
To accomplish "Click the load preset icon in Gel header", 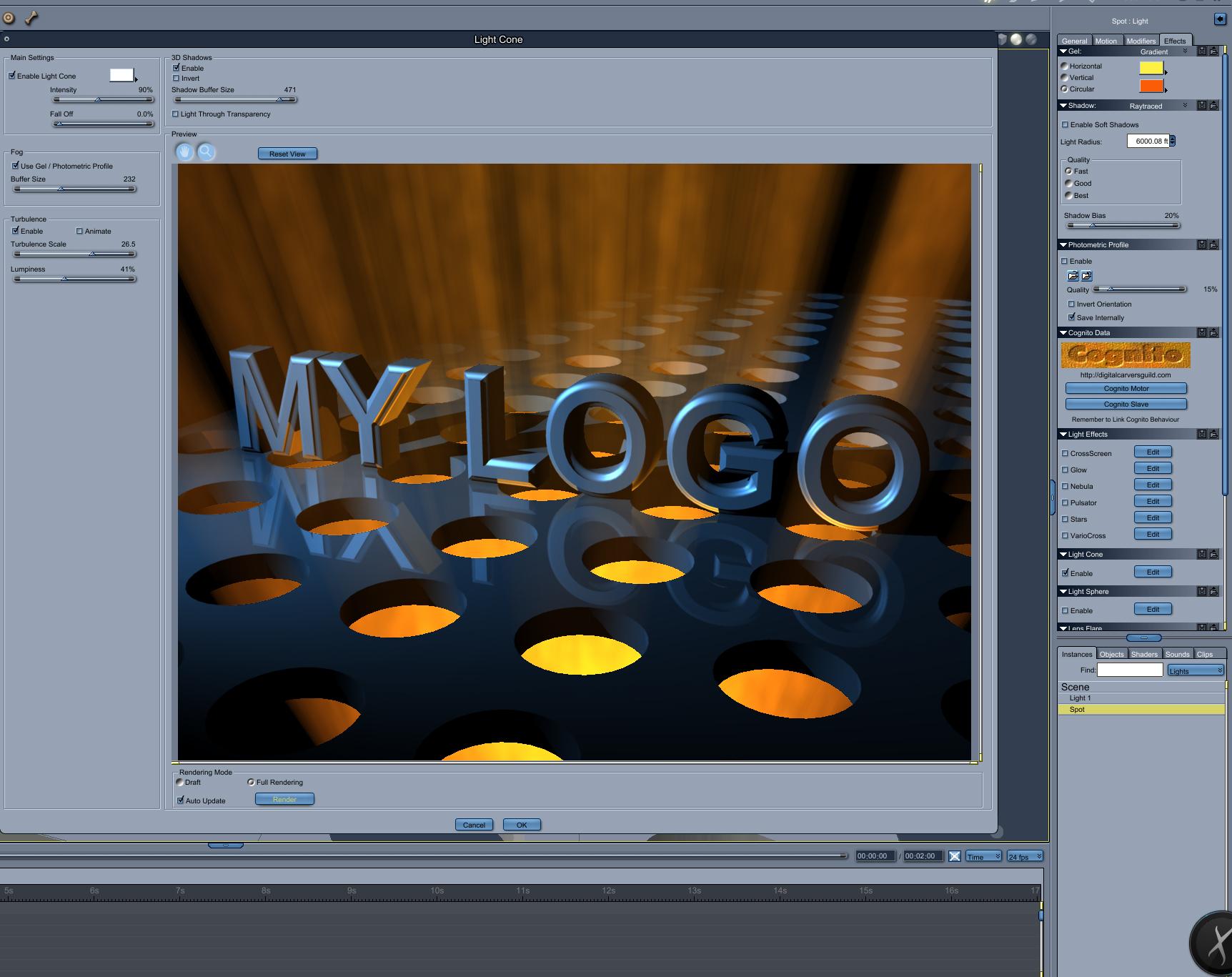I will click(x=1213, y=51).
